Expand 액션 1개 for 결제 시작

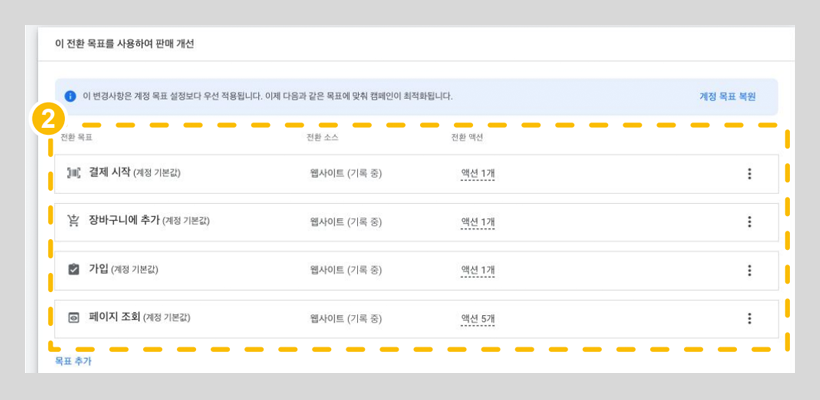tap(477, 174)
